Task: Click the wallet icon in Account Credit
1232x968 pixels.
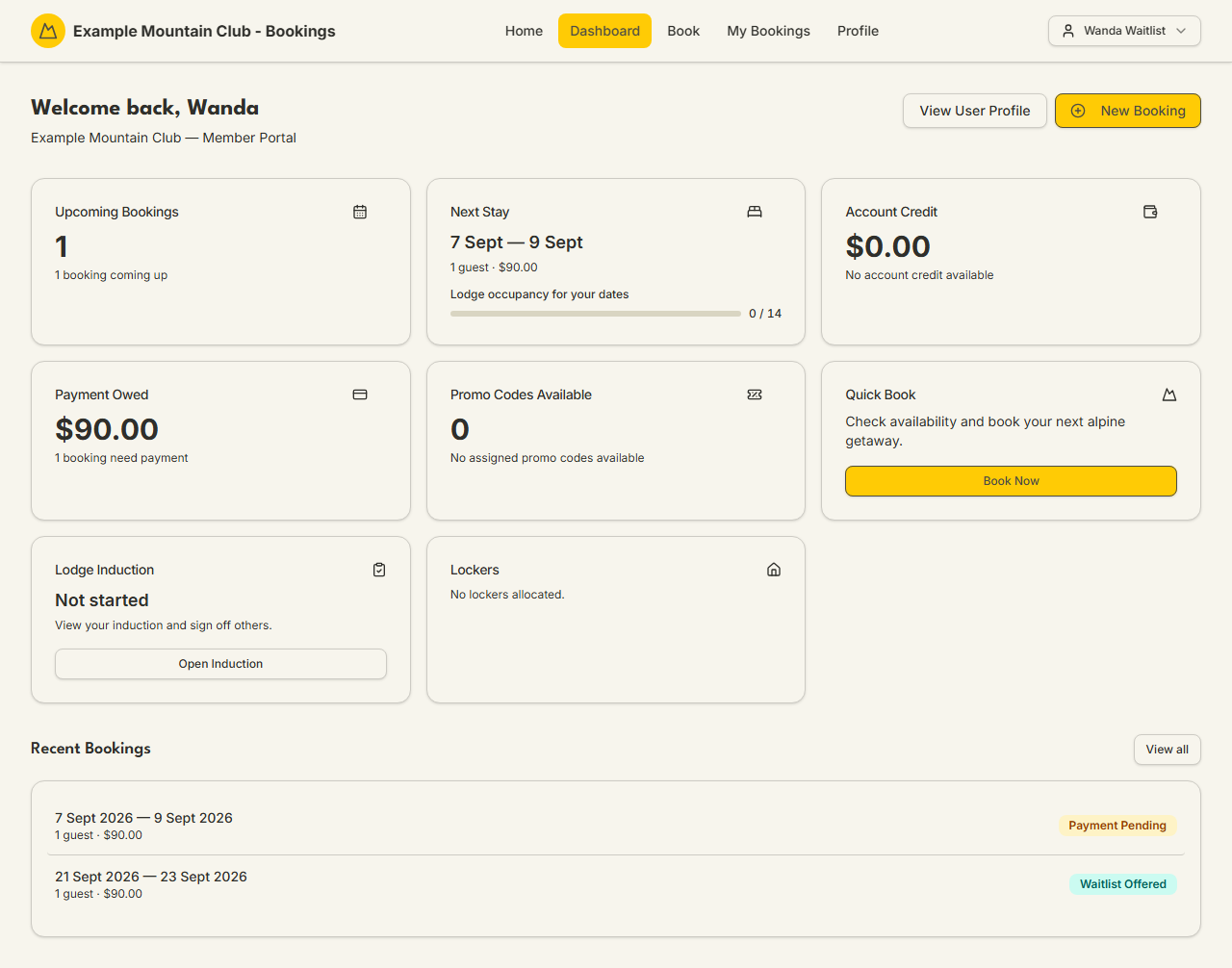Action: pos(1150,212)
